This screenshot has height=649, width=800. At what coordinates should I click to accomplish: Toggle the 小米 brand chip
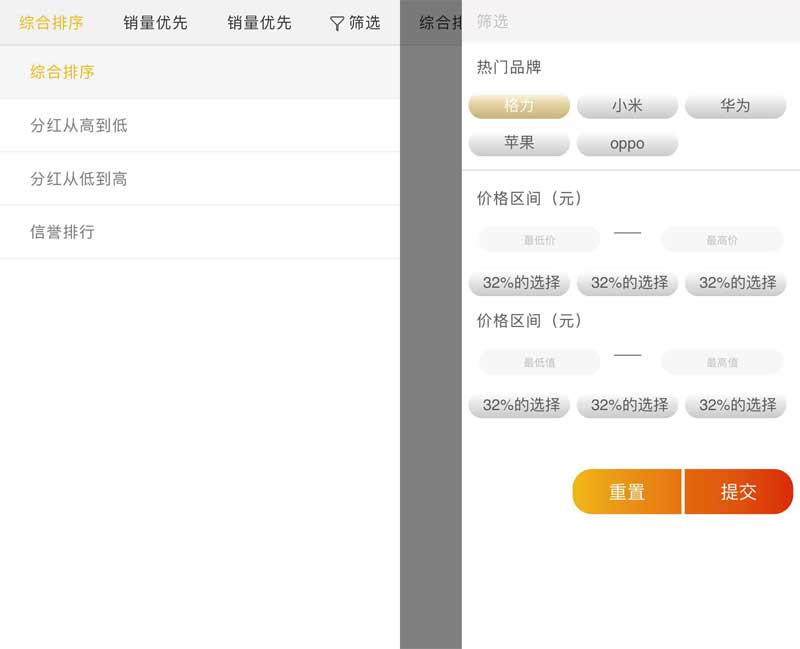(x=627, y=106)
